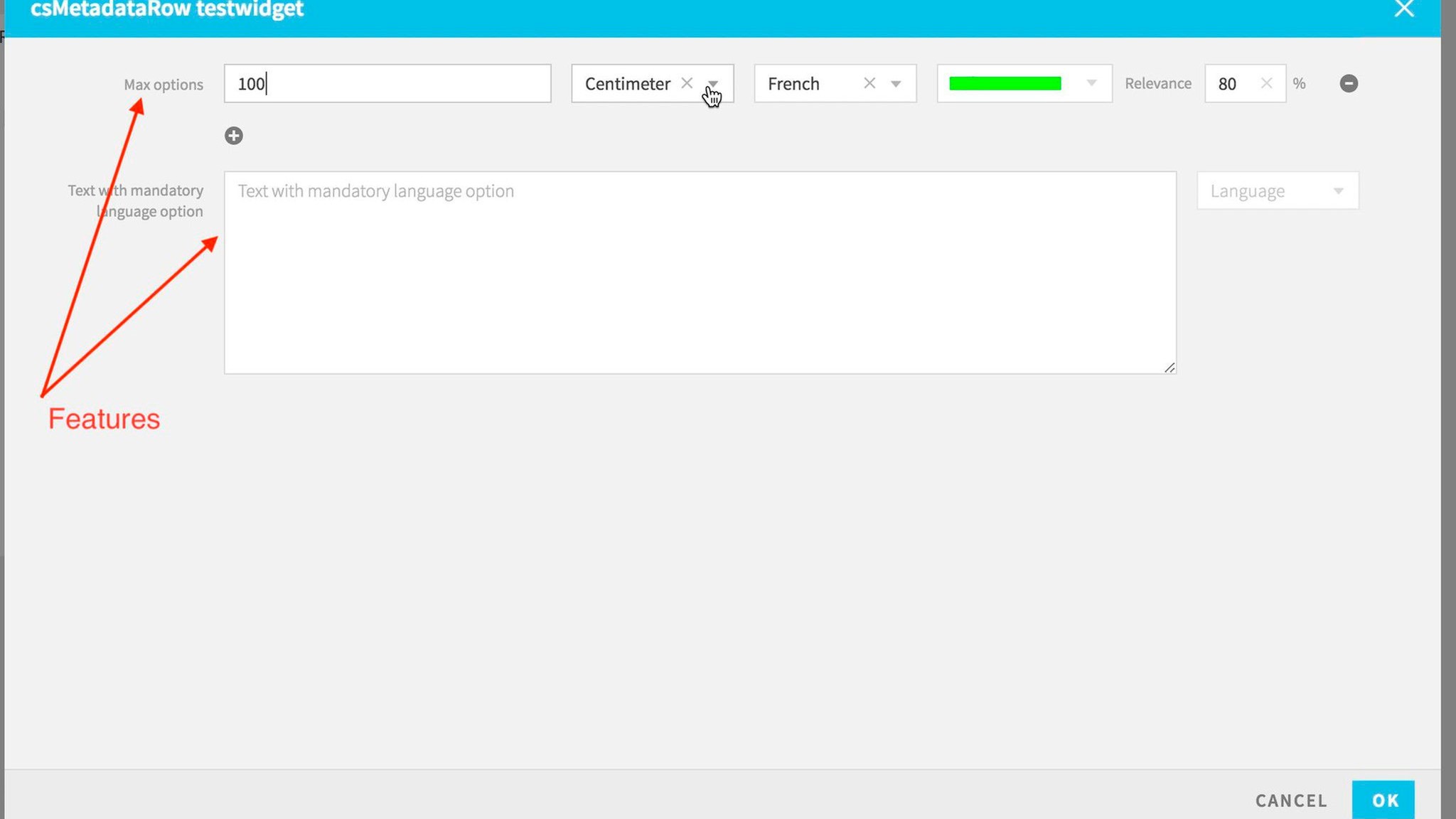Viewport: 1456px width, 819px height.
Task: Expand the French language dropdown arrow
Action: [x=896, y=84]
